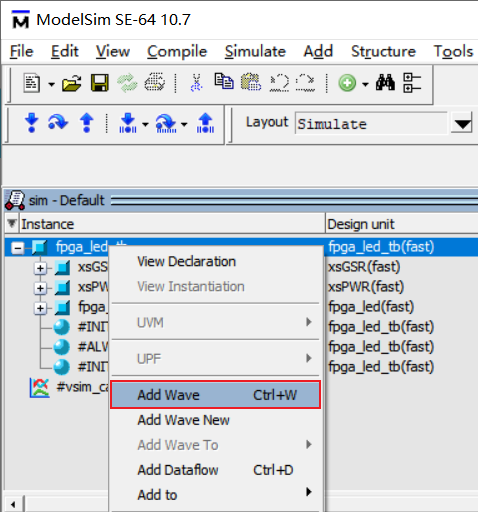This screenshot has width=478, height=512.
Task: Click the Copy icon in toolbar
Action: [224, 81]
